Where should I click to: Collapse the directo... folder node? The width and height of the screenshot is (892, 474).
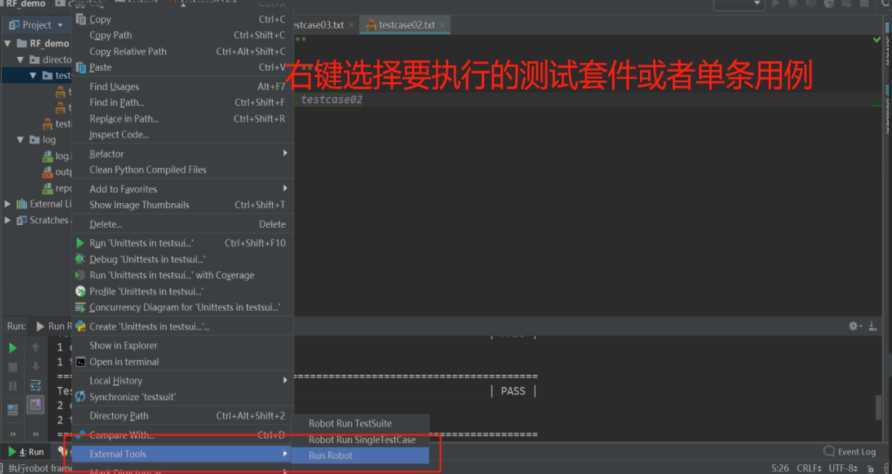click(20, 59)
